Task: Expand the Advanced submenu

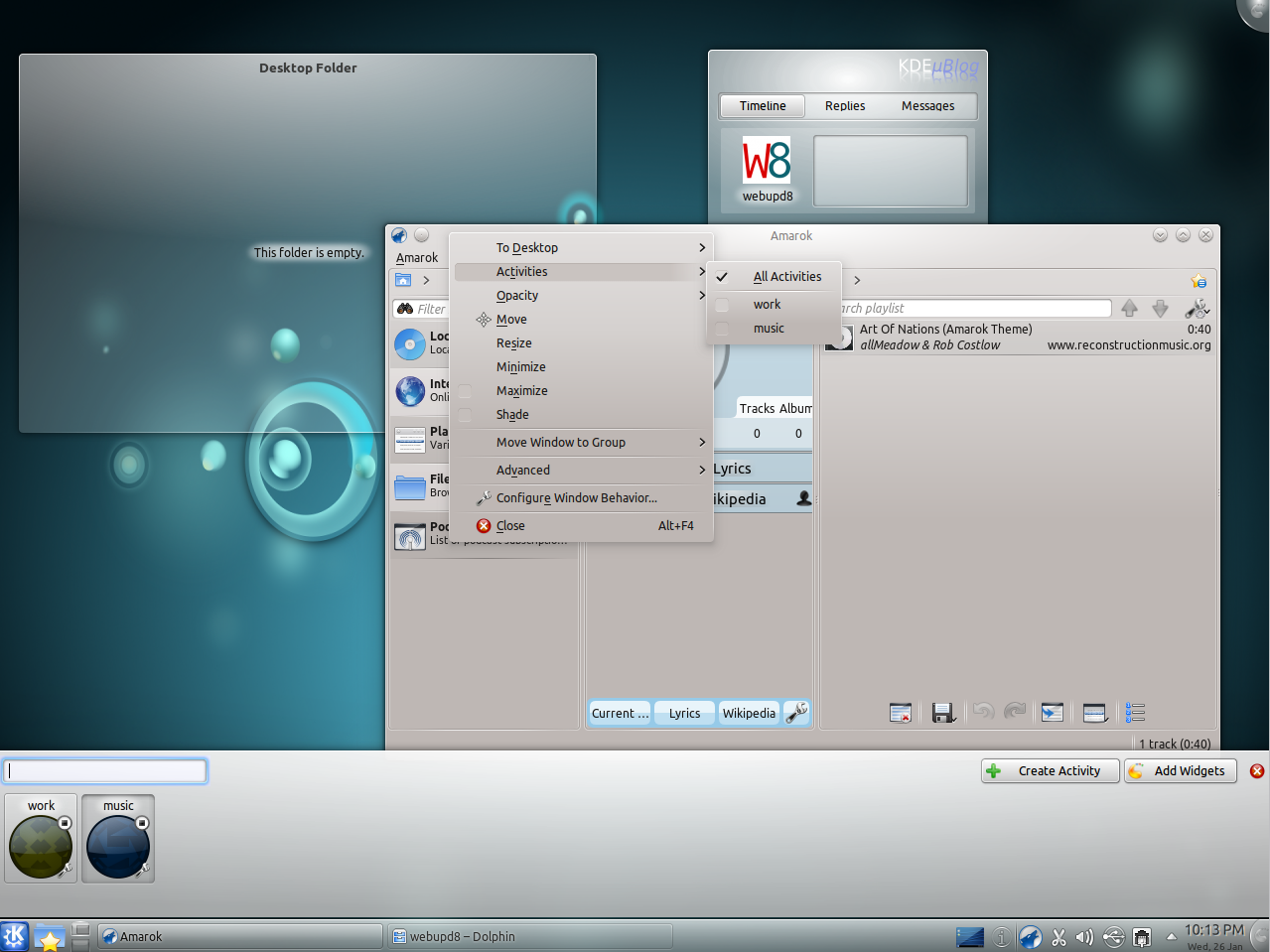Action: click(x=581, y=471)
